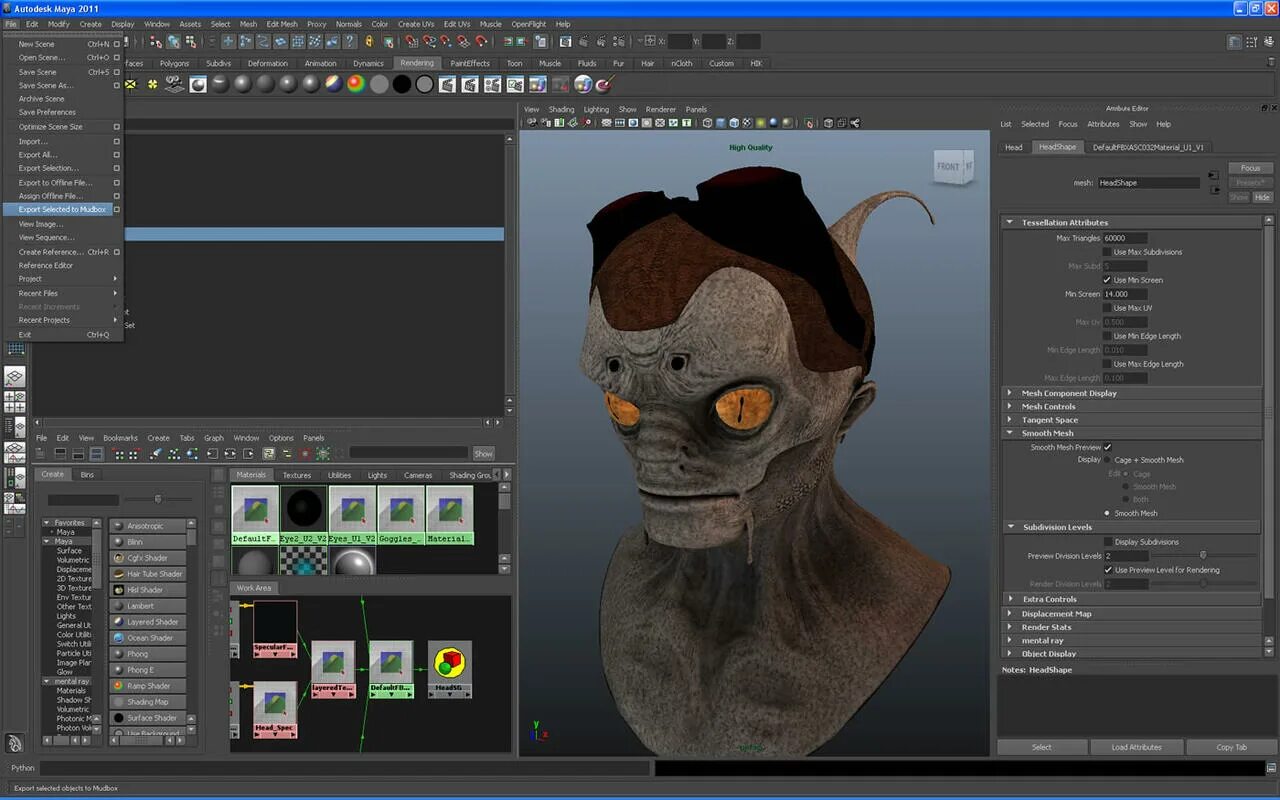Collapse the Subdivision Levels section
Viewport: 1280px width, 800px height.
pyautogui.click(x=1010, y=527)
